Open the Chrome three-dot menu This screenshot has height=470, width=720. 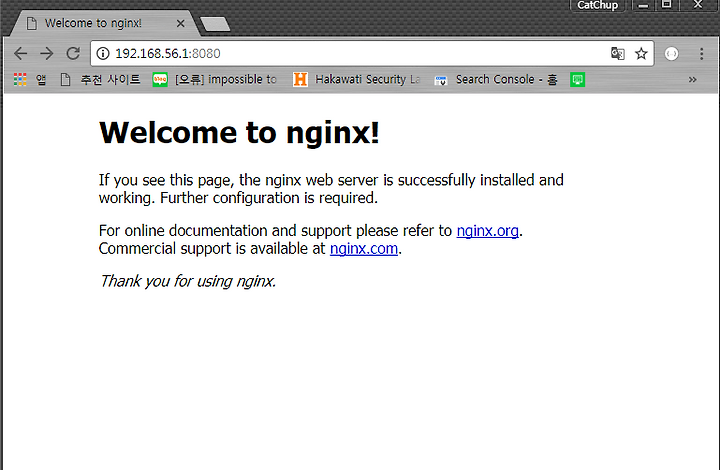(x=701, y=54)
